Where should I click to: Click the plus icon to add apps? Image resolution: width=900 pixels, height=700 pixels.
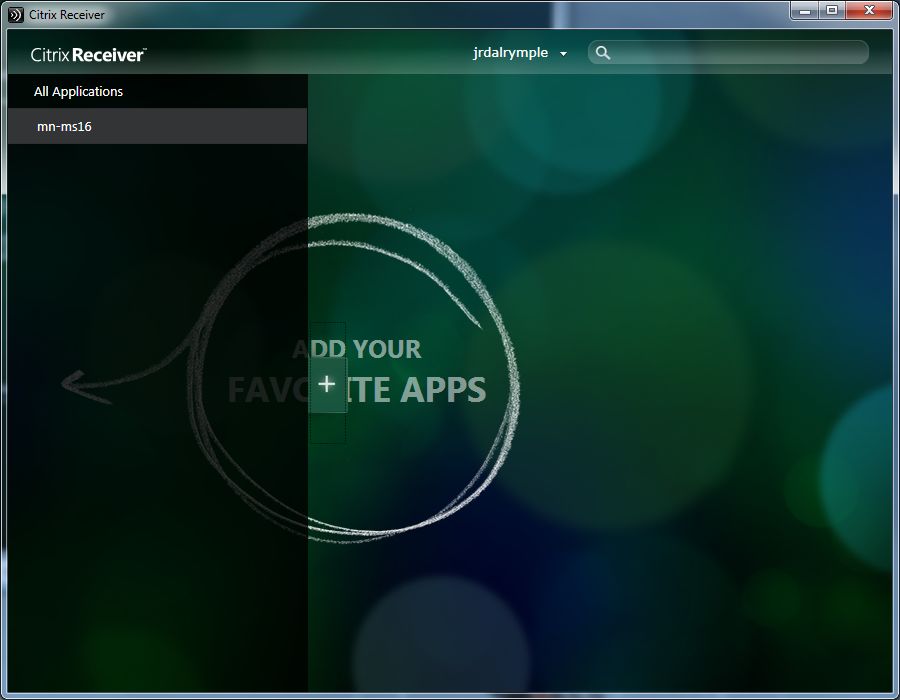point(327,384)
